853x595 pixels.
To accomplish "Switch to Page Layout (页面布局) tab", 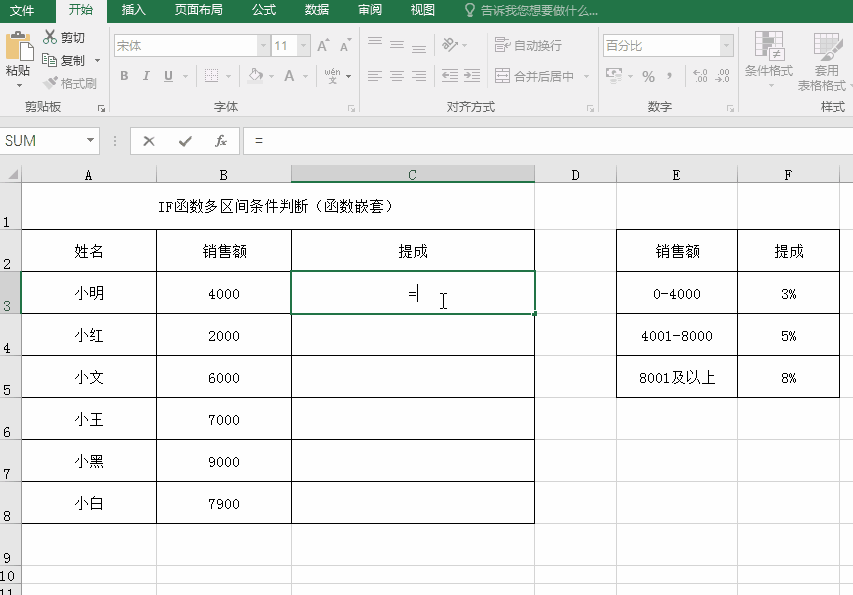I will (x=198, y=10).
